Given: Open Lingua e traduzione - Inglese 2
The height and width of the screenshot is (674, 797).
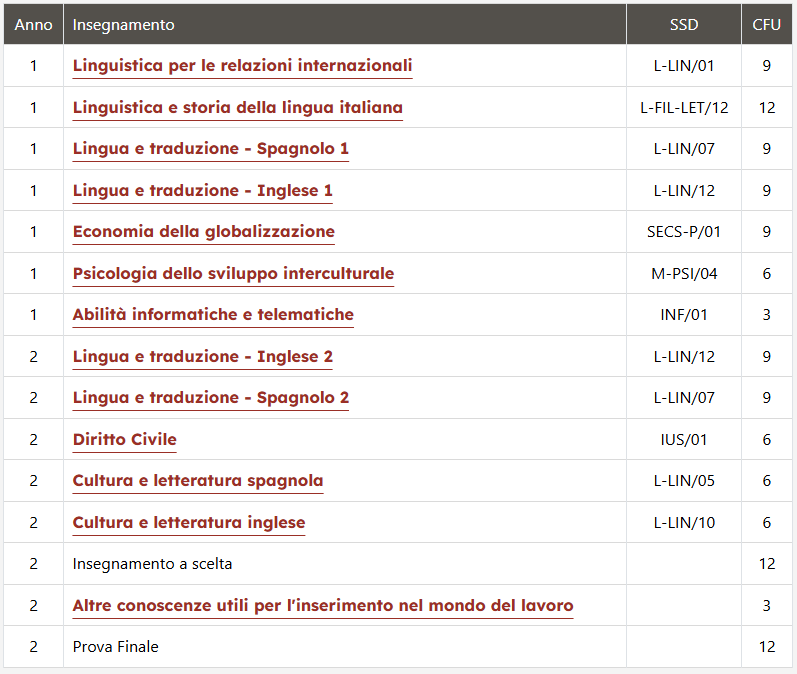Looking at the screenshot, I should [x=202, y=356].
